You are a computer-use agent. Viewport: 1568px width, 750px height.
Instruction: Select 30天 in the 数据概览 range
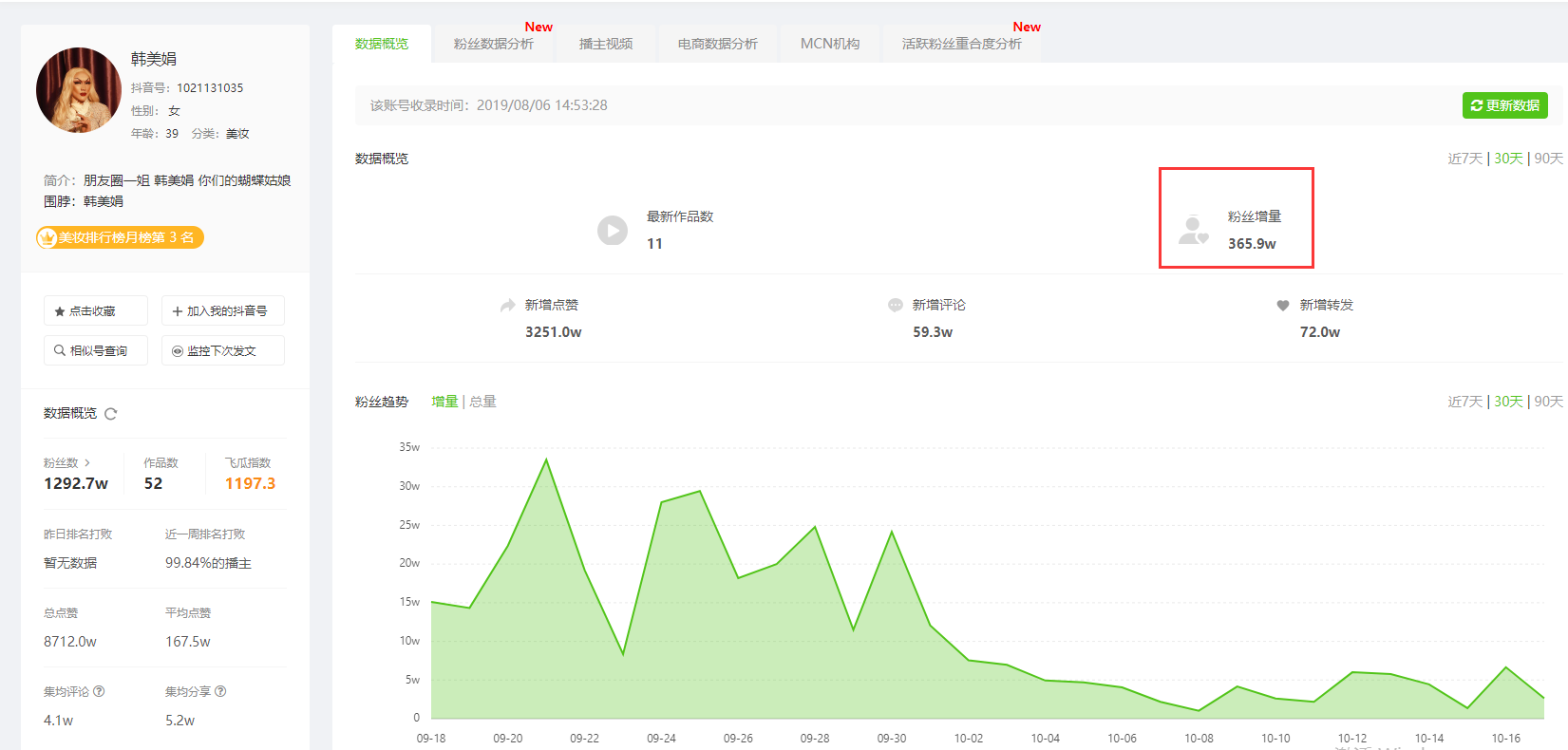click(1508, 159)
